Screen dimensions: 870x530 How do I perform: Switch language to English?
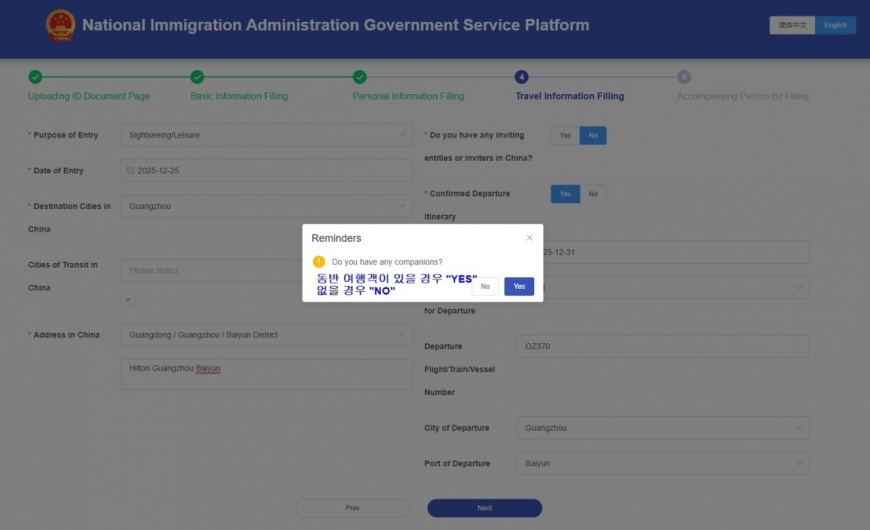(x=835, y=25)
